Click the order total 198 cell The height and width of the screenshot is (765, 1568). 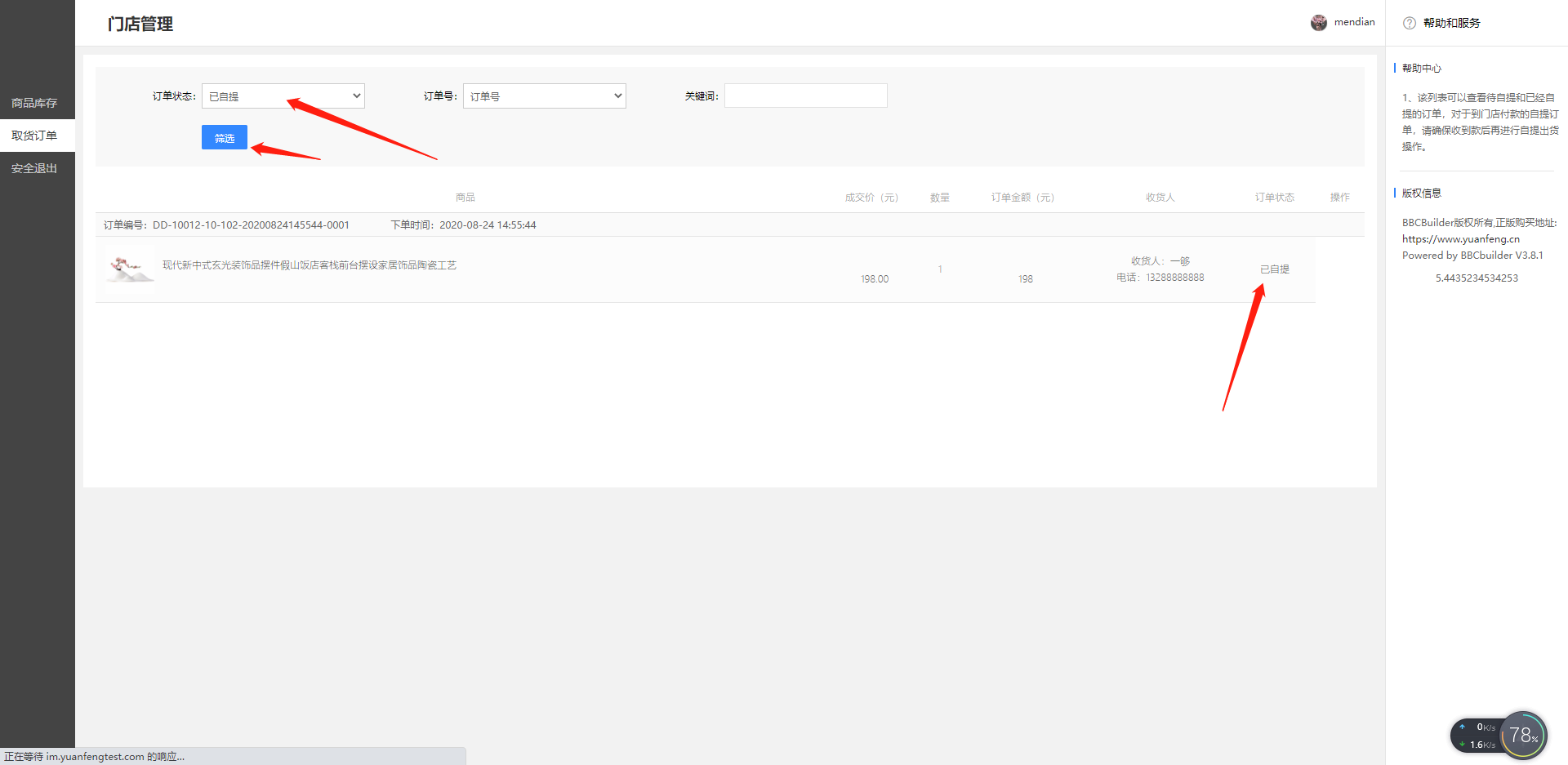click(x=1025, y=279)
